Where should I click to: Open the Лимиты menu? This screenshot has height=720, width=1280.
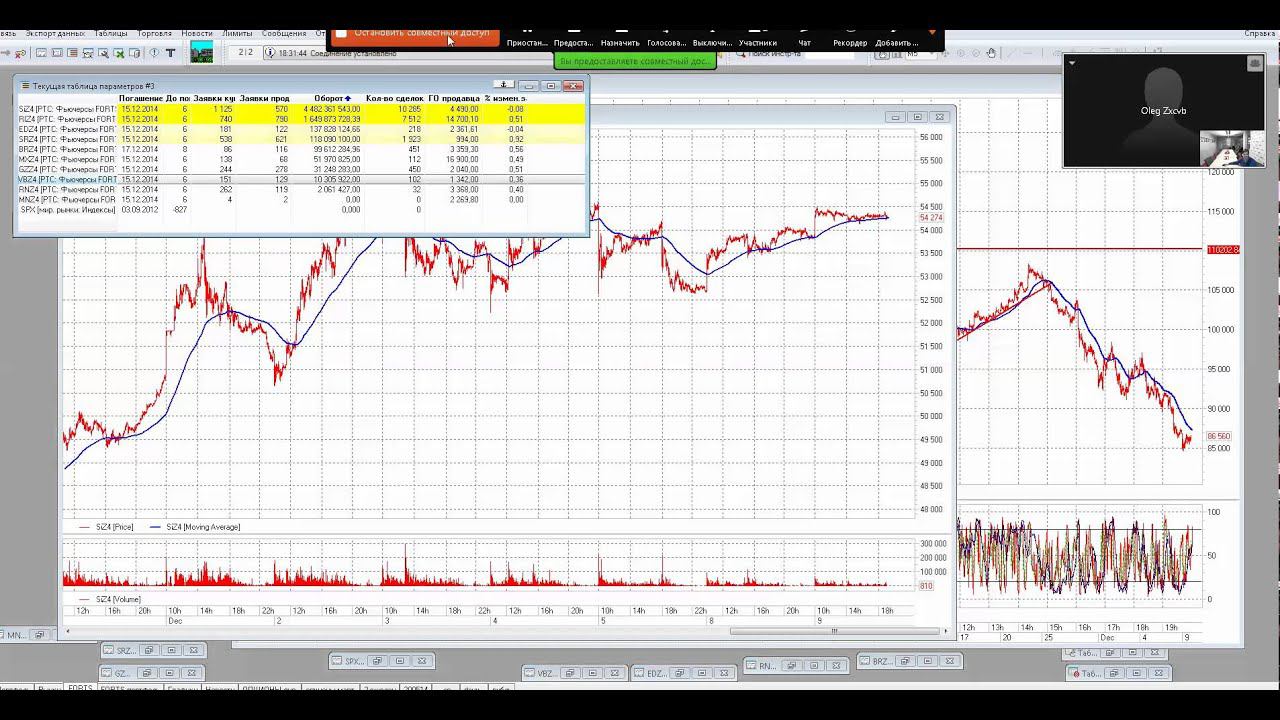pos(237,33)
